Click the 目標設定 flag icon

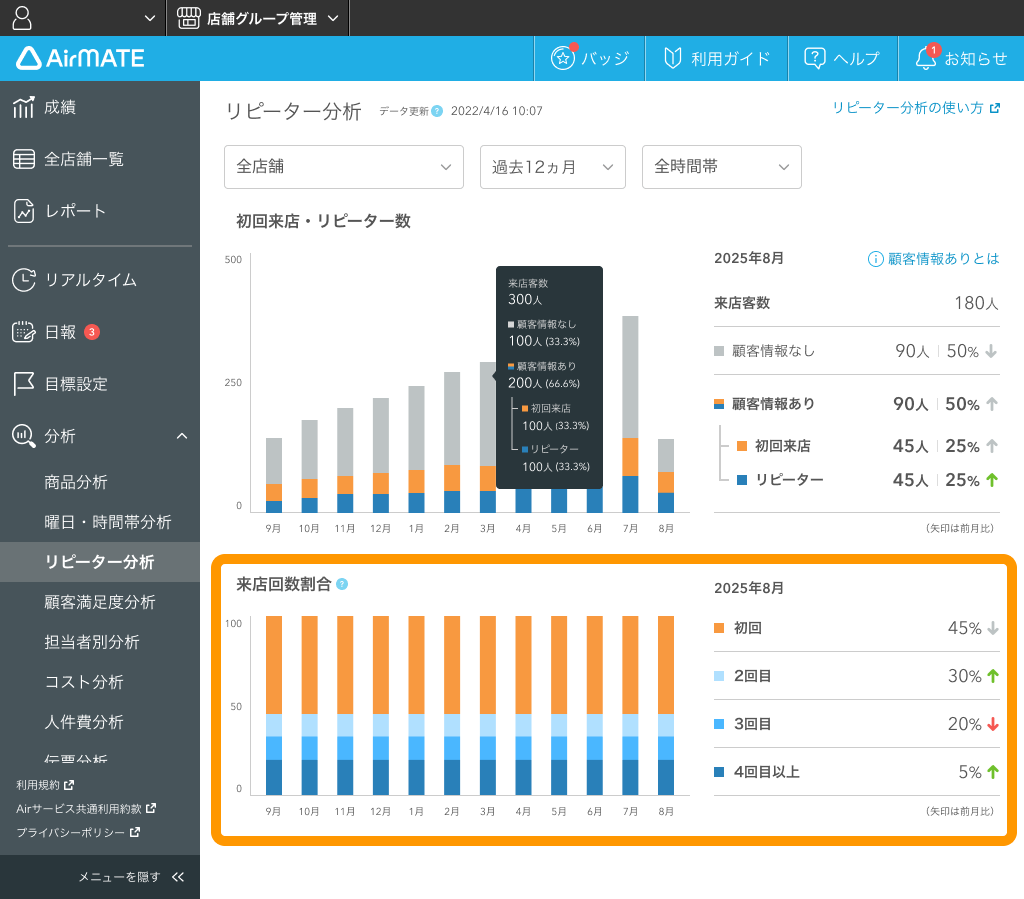point(24,384)
